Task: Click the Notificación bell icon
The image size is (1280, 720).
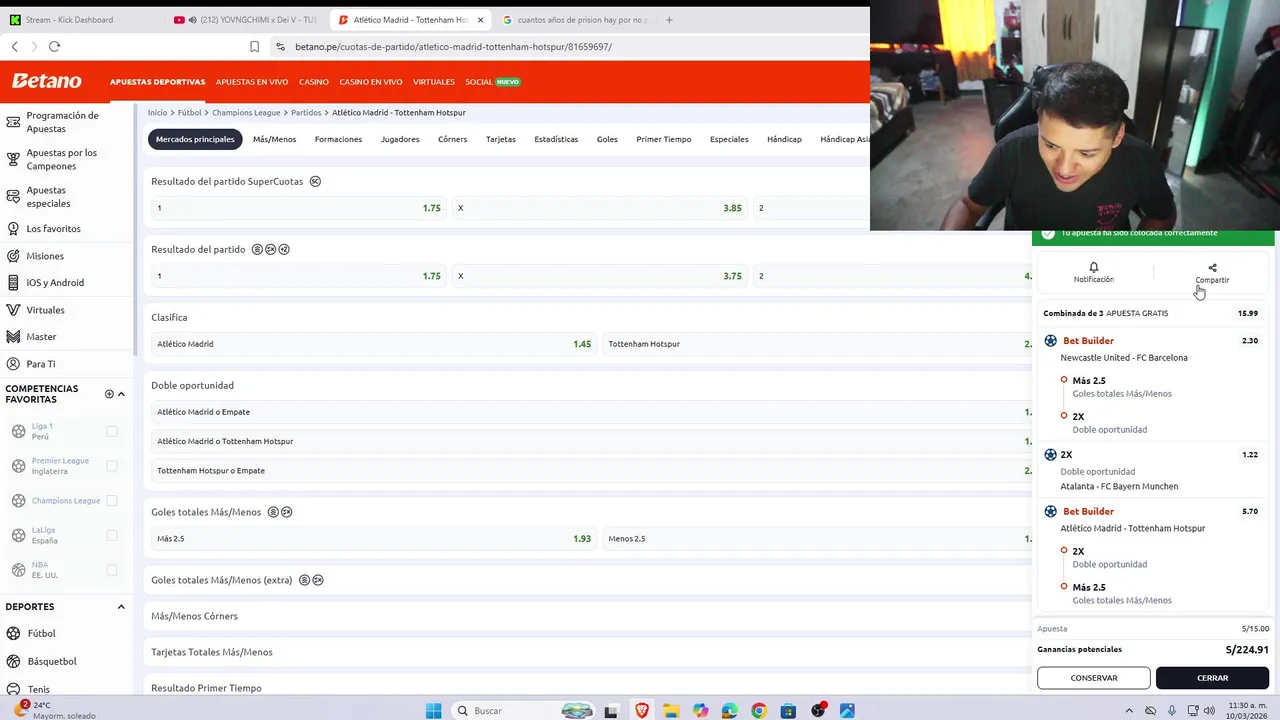Action: pyautogui.click(x=1093, y=267)
